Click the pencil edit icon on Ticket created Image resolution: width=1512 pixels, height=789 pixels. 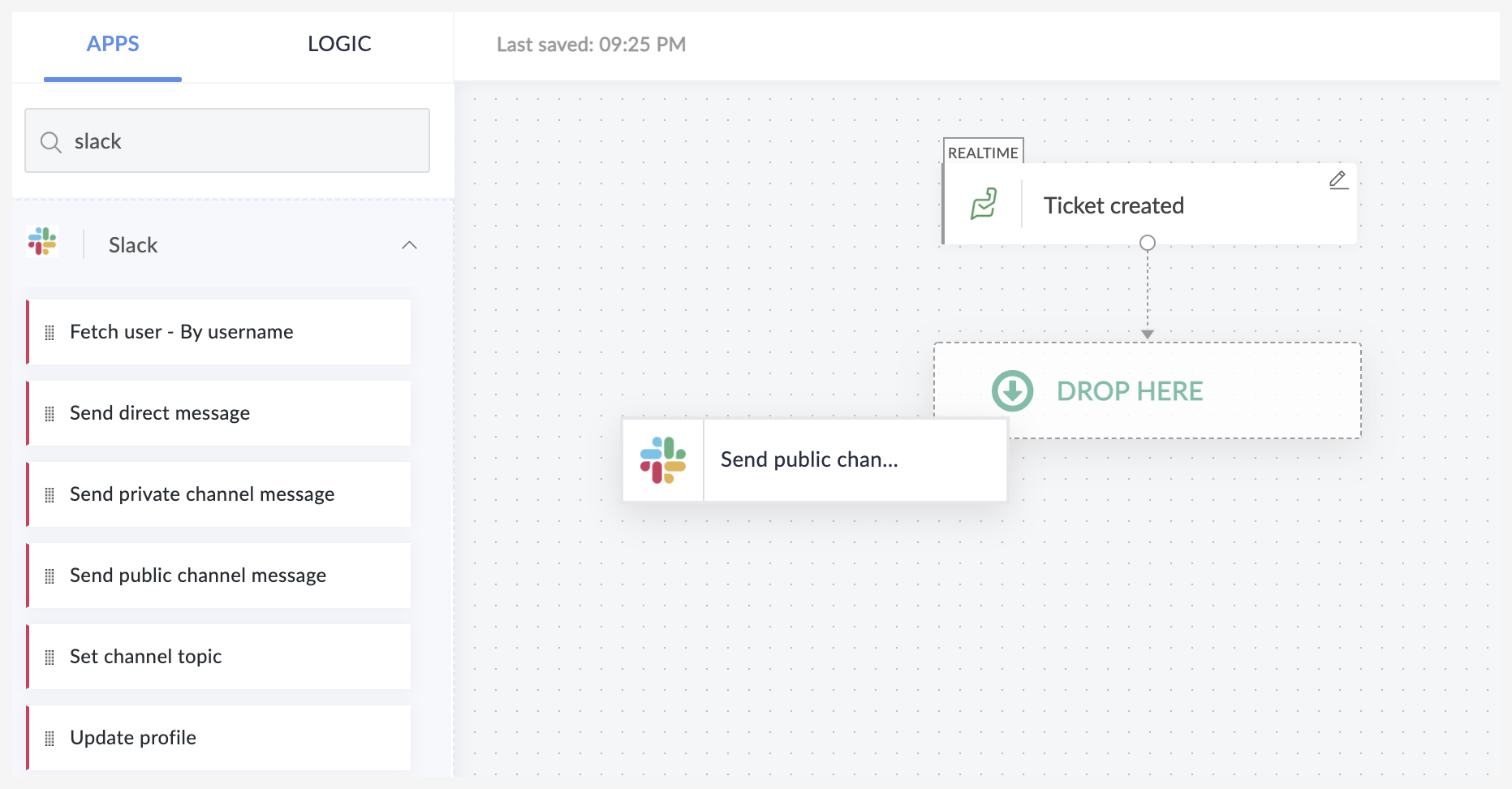[x=1338, y=179]
